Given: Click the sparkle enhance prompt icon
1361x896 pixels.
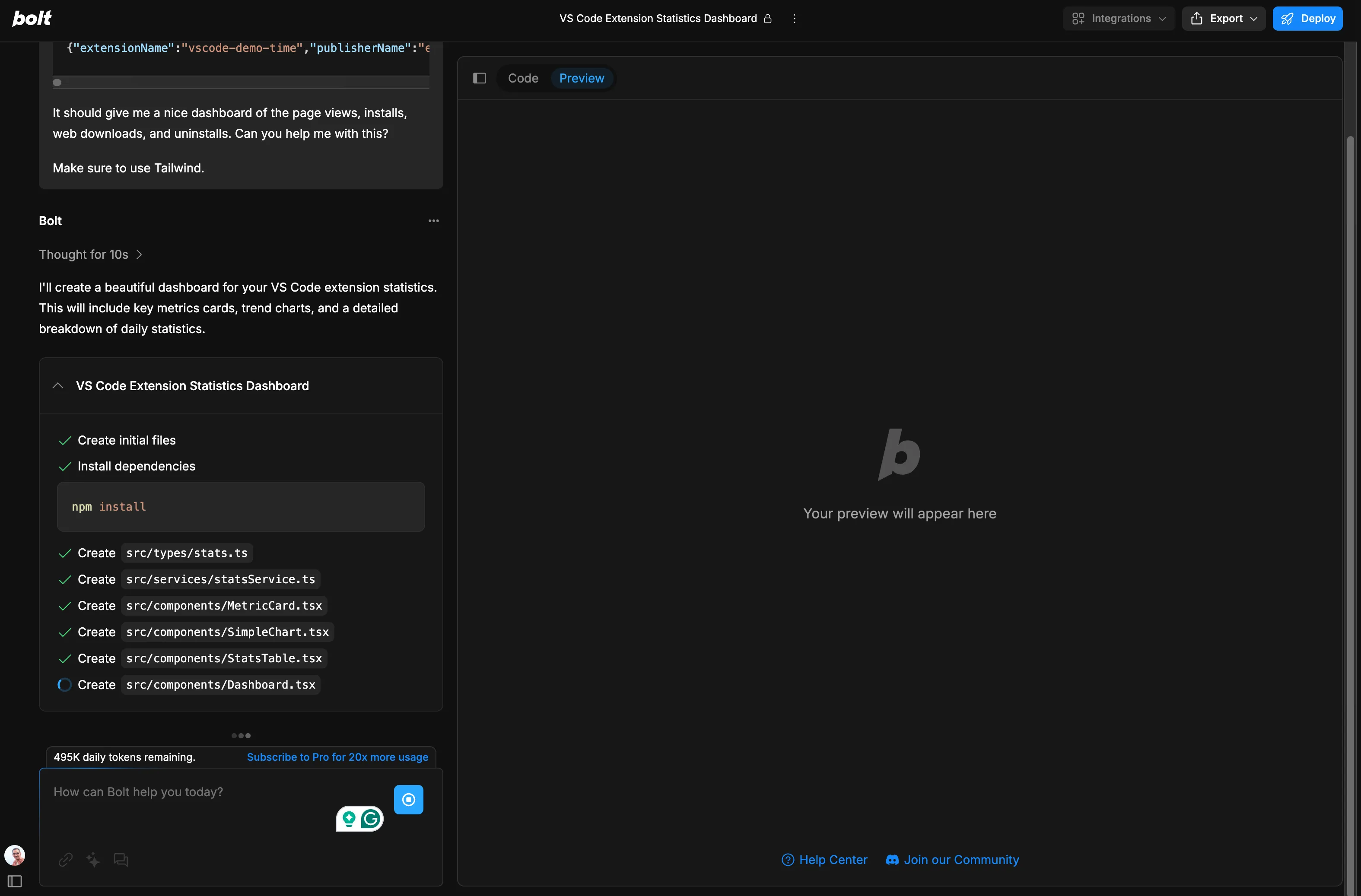Looking at the screenshot, I should click(x=93, y=859).
